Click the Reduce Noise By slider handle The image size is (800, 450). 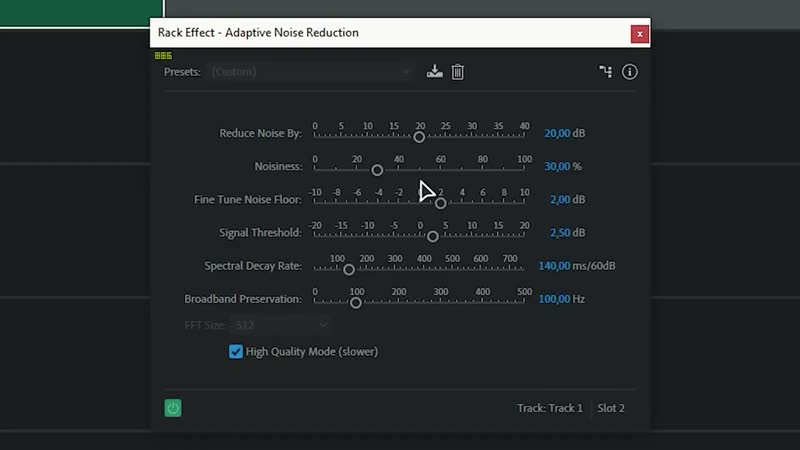(x=419, y=137)
